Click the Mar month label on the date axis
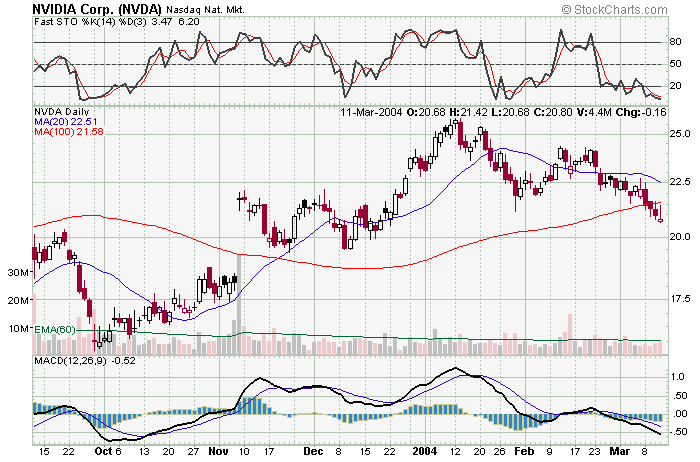Image resolution: width=700 pixels, height=462 pixels. point(620,451)
